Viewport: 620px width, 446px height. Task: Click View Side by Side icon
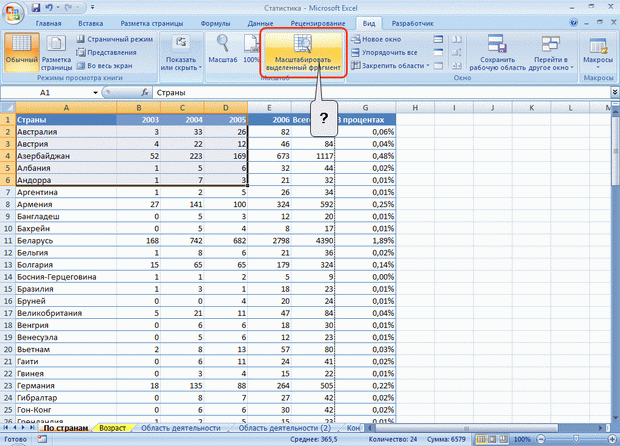457,39
